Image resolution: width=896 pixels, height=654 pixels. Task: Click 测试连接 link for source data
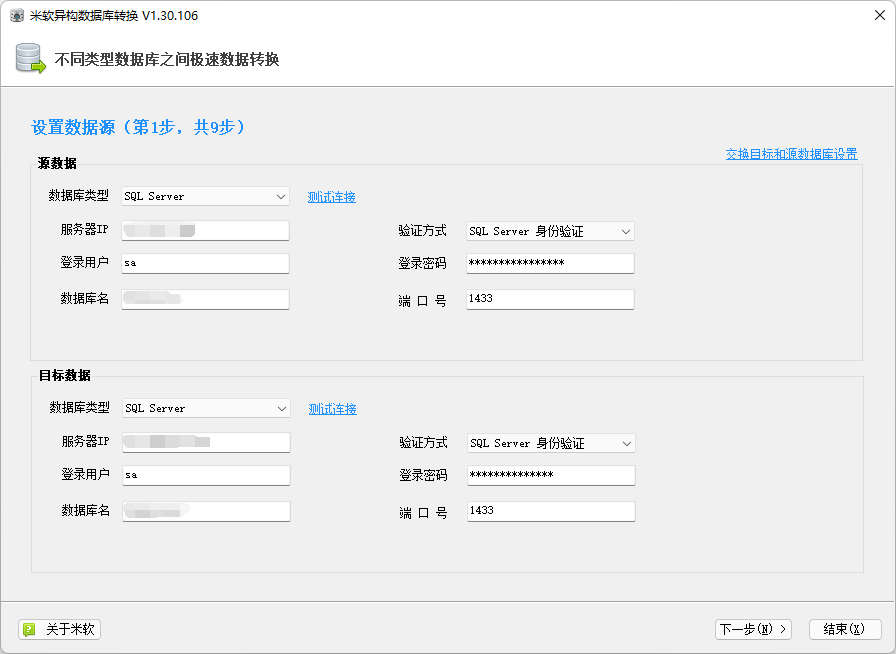pyautogui.click(x=332, y=197)
